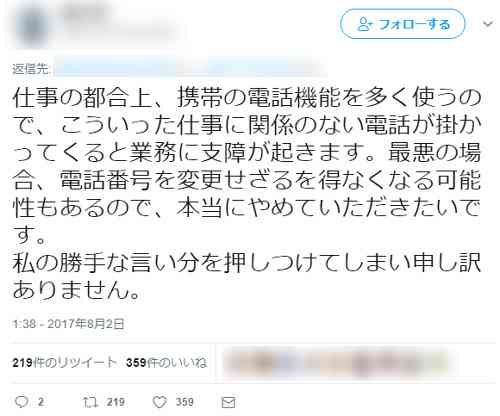Click the tweet's last line ありません。

click(76, 289)
